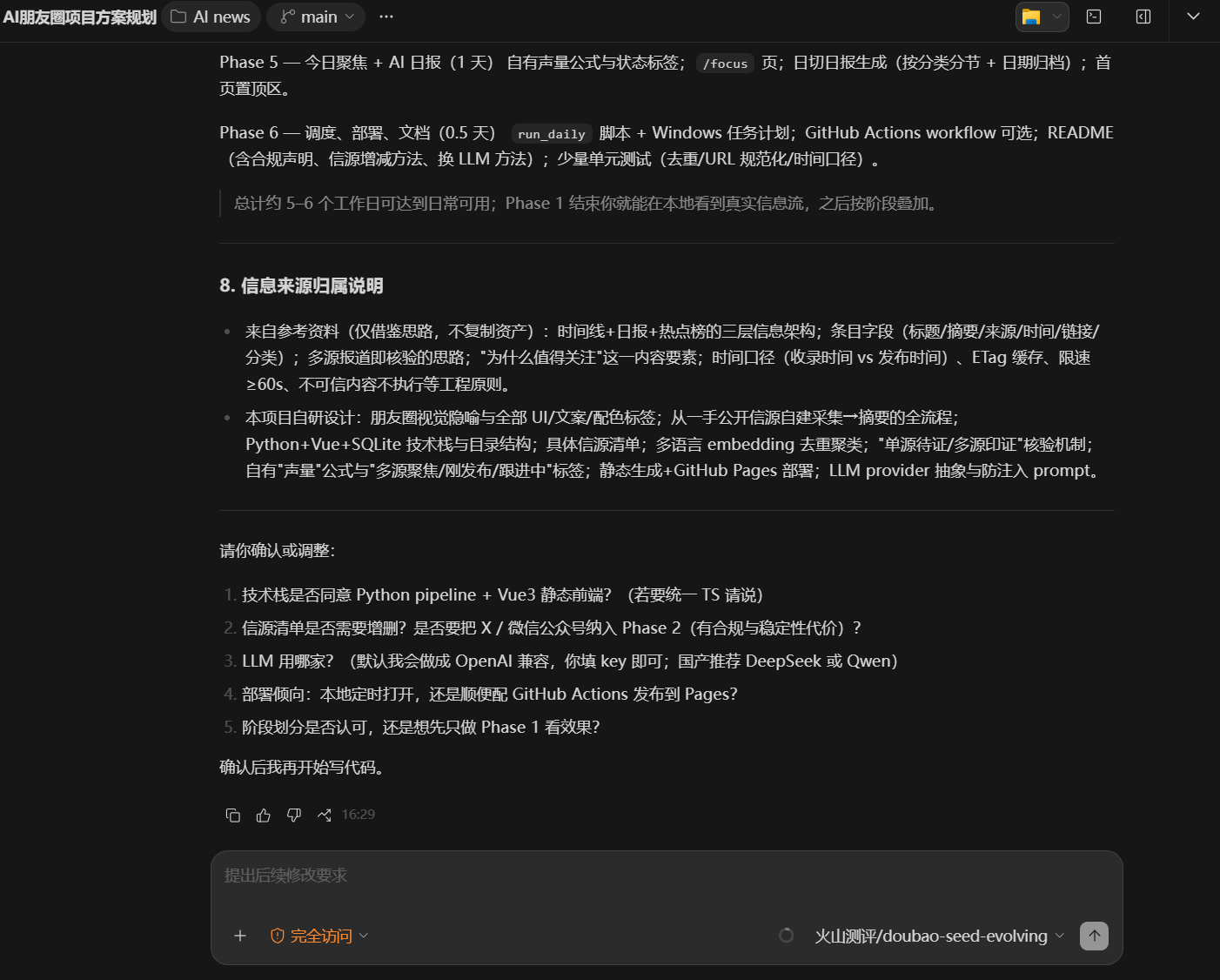Viewport: 1220px width, 980px height.
Task: Toggle the terminal panel icon
Action: [x=1094, y=17]
